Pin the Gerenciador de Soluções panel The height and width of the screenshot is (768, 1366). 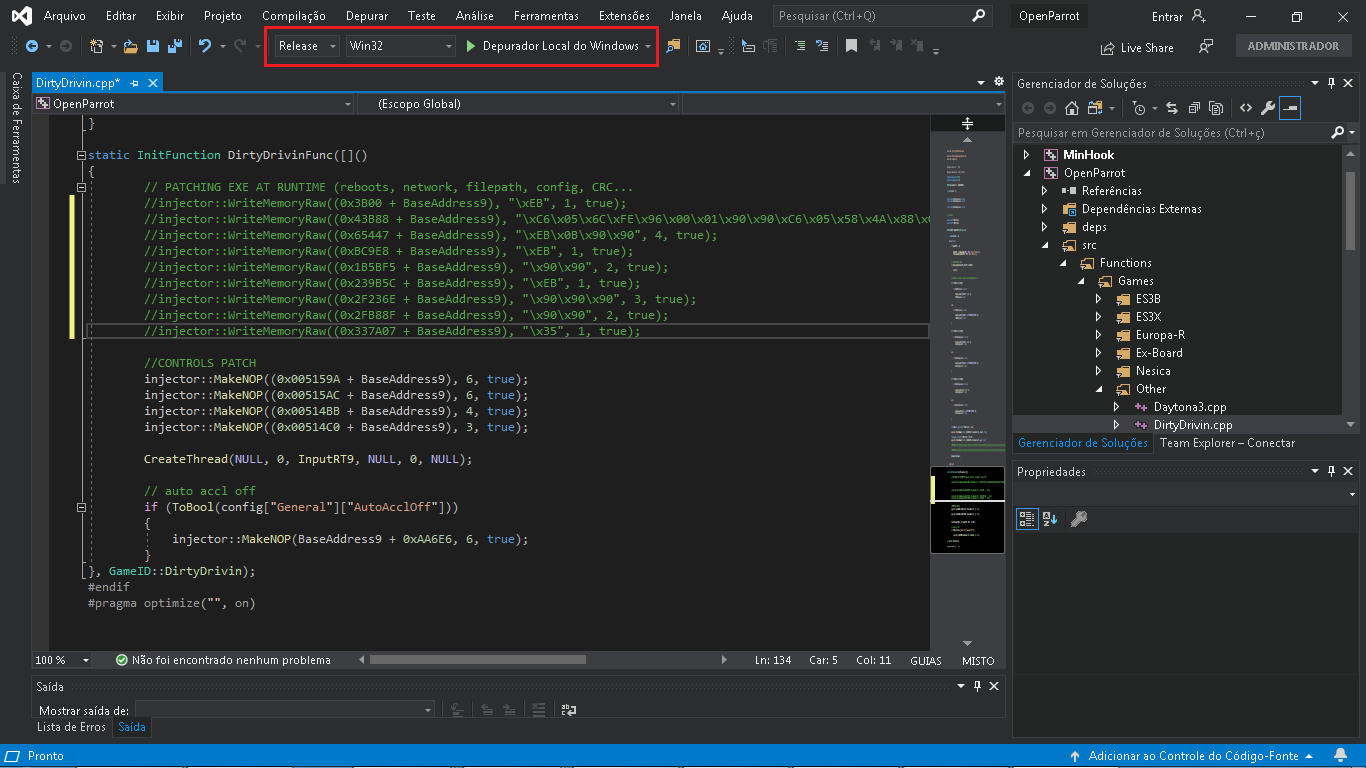tap(1331, 83)
